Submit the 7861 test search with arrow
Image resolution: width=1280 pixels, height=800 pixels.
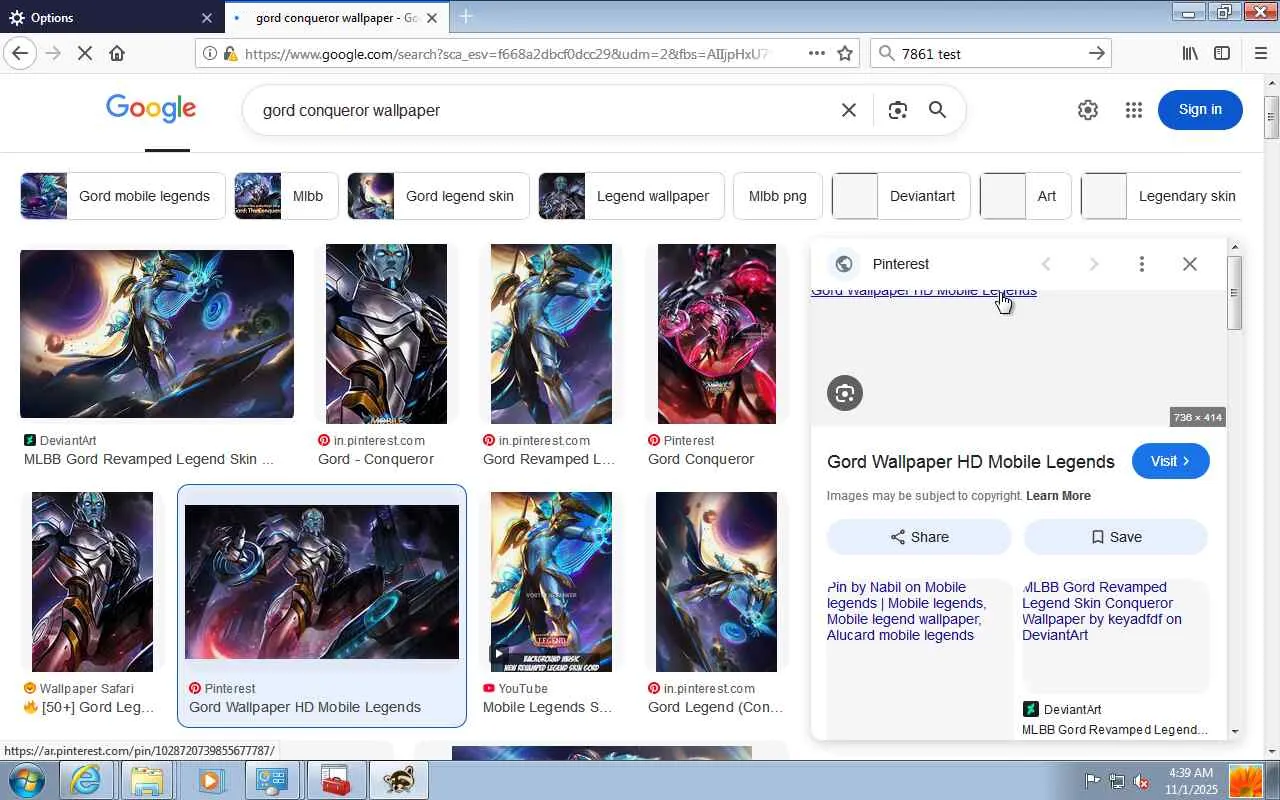(1097, 53)
